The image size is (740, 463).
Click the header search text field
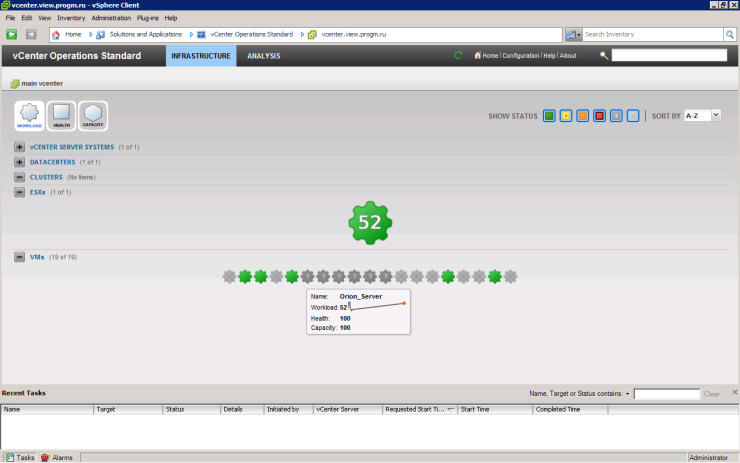(x=669, y=55)
